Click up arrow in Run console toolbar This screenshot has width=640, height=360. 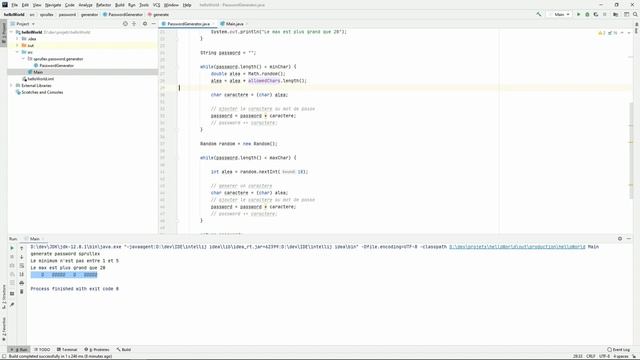pyautogui.click(x=22, y=248)
